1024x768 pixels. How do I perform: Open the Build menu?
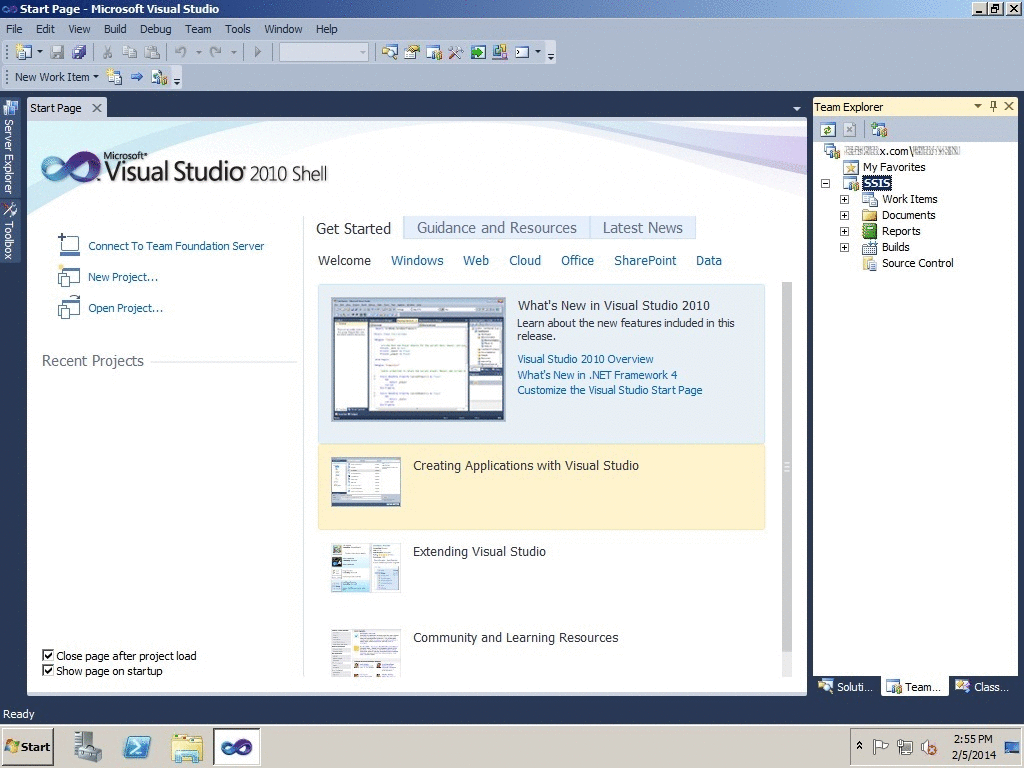pyautogui.click(x=115, y=29)
